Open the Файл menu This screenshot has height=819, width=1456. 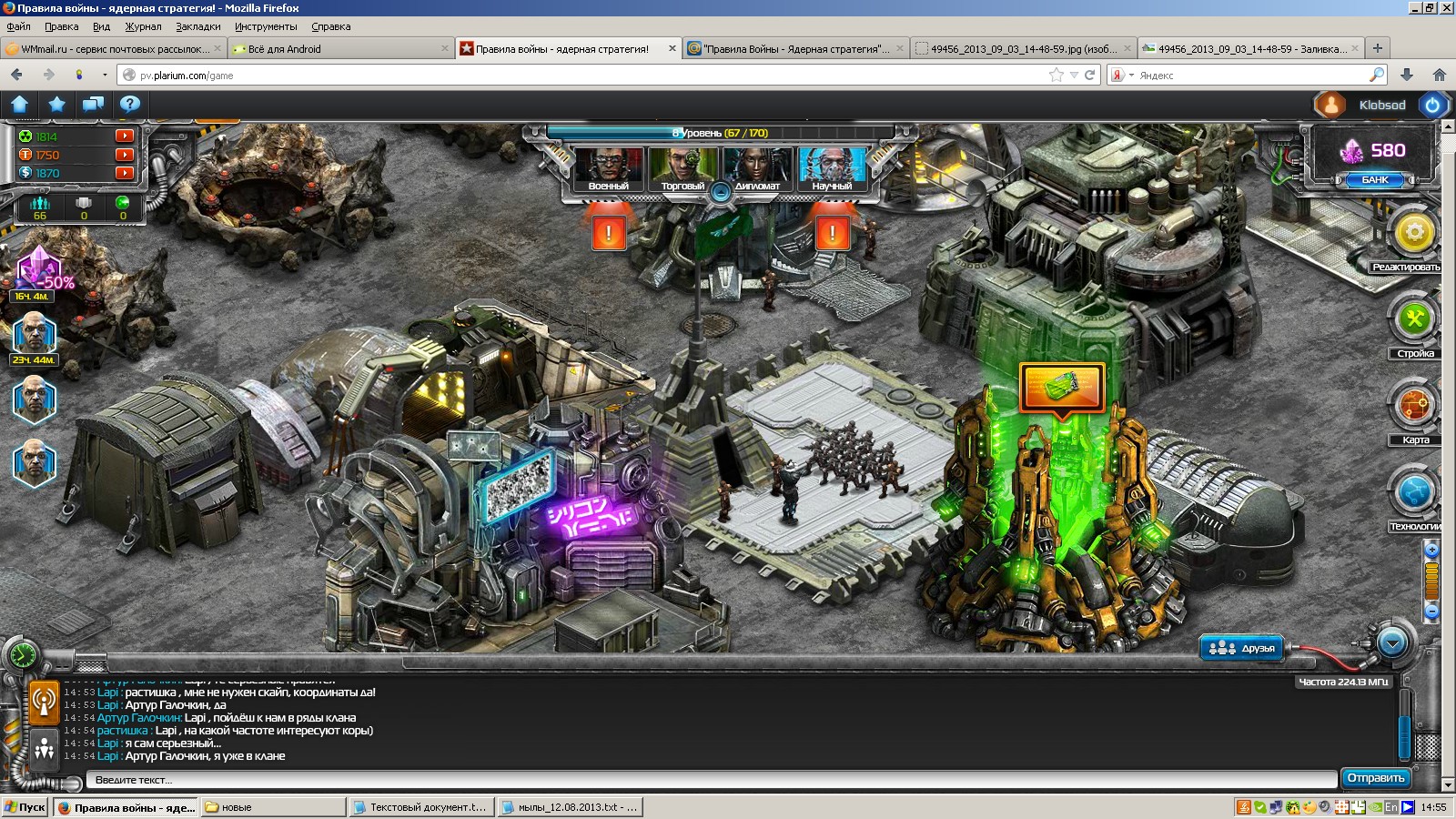click(18, 26)
